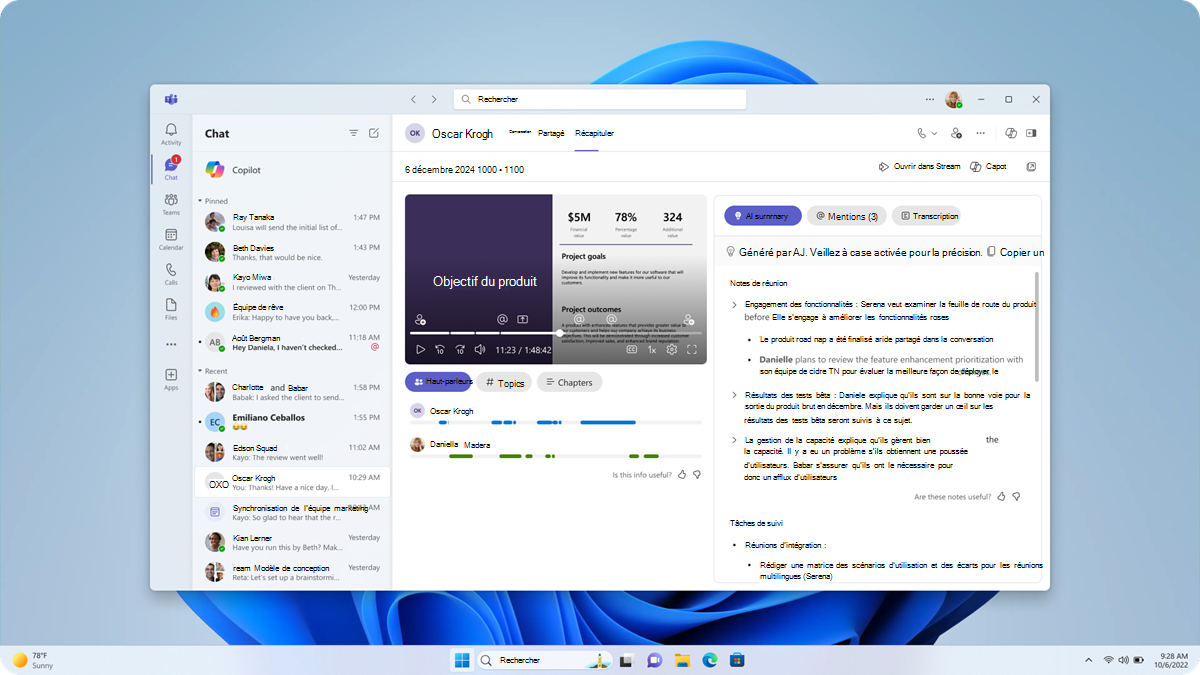Image resolution: width=1200 pixels, height=675 pixels.
Task: Open the Windows Start menu
Action: click(462, 660)
